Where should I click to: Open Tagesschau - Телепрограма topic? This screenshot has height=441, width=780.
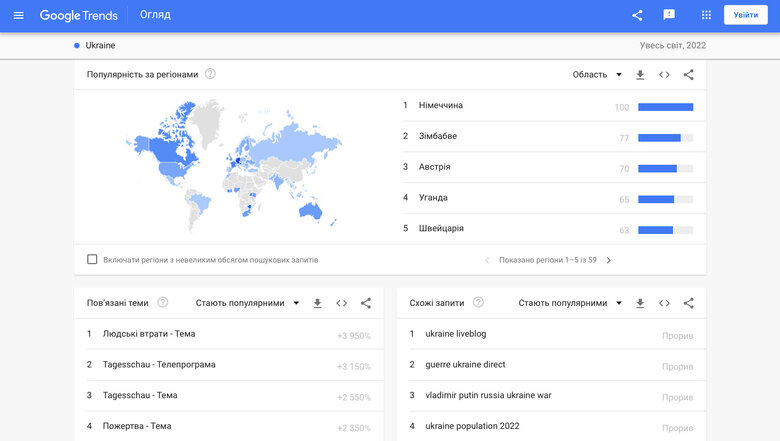159,365
